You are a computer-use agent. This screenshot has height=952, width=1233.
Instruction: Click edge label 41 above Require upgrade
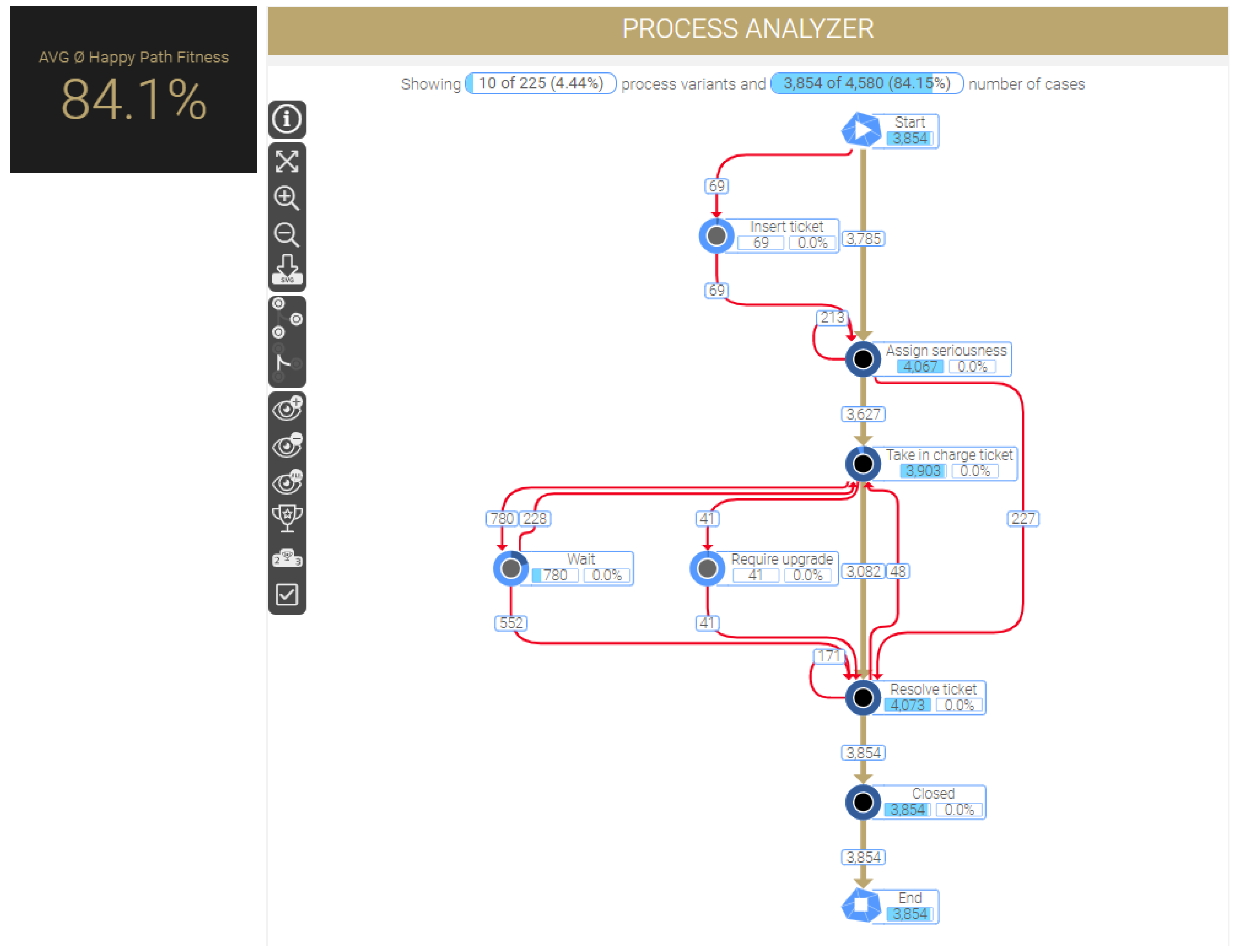click(707, 518)
